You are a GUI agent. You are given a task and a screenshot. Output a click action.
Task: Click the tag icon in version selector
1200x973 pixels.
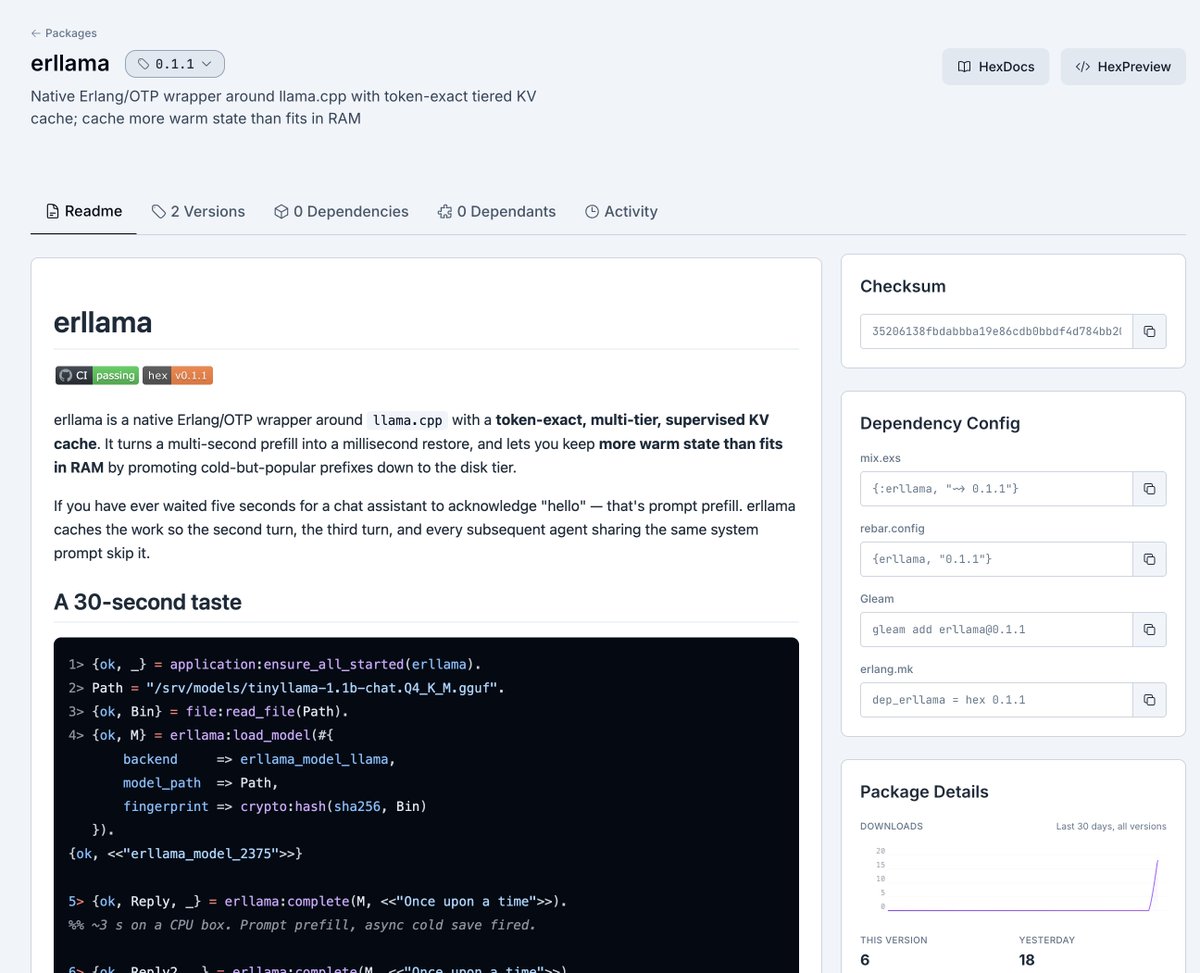click(x=144, y=64)
